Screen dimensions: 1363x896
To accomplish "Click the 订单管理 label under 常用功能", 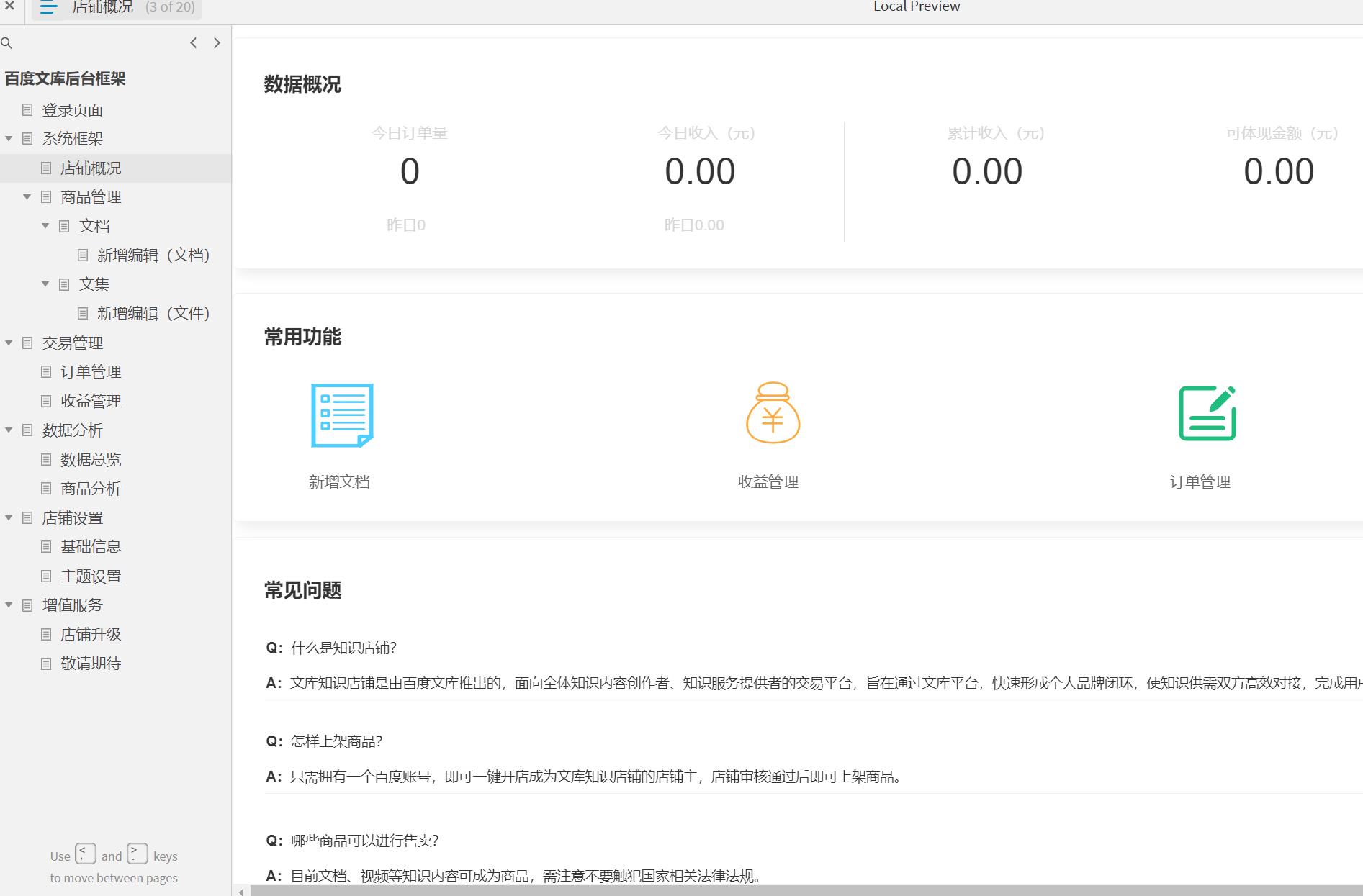I will [x=1200, y=481].
